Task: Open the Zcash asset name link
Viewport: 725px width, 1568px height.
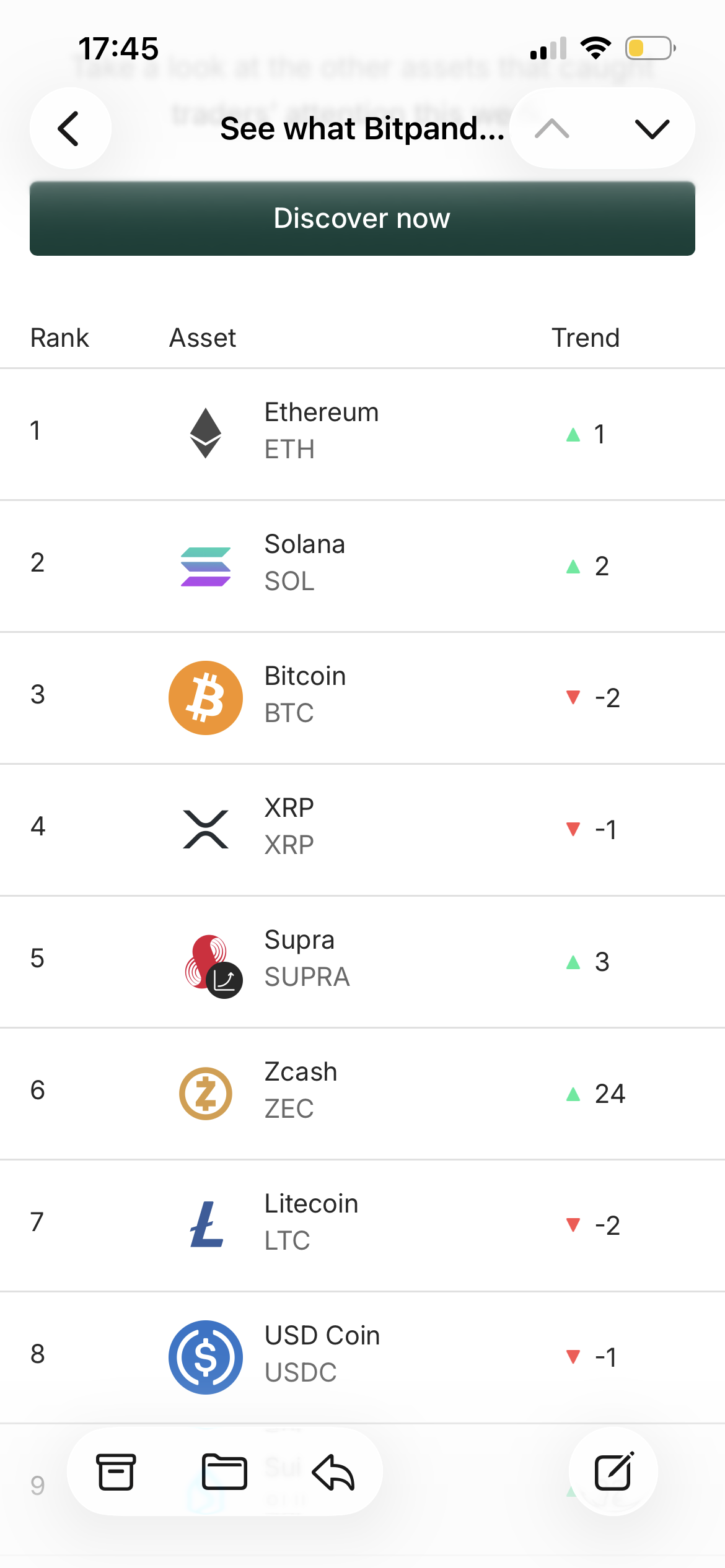Action: pos(301,1072)
